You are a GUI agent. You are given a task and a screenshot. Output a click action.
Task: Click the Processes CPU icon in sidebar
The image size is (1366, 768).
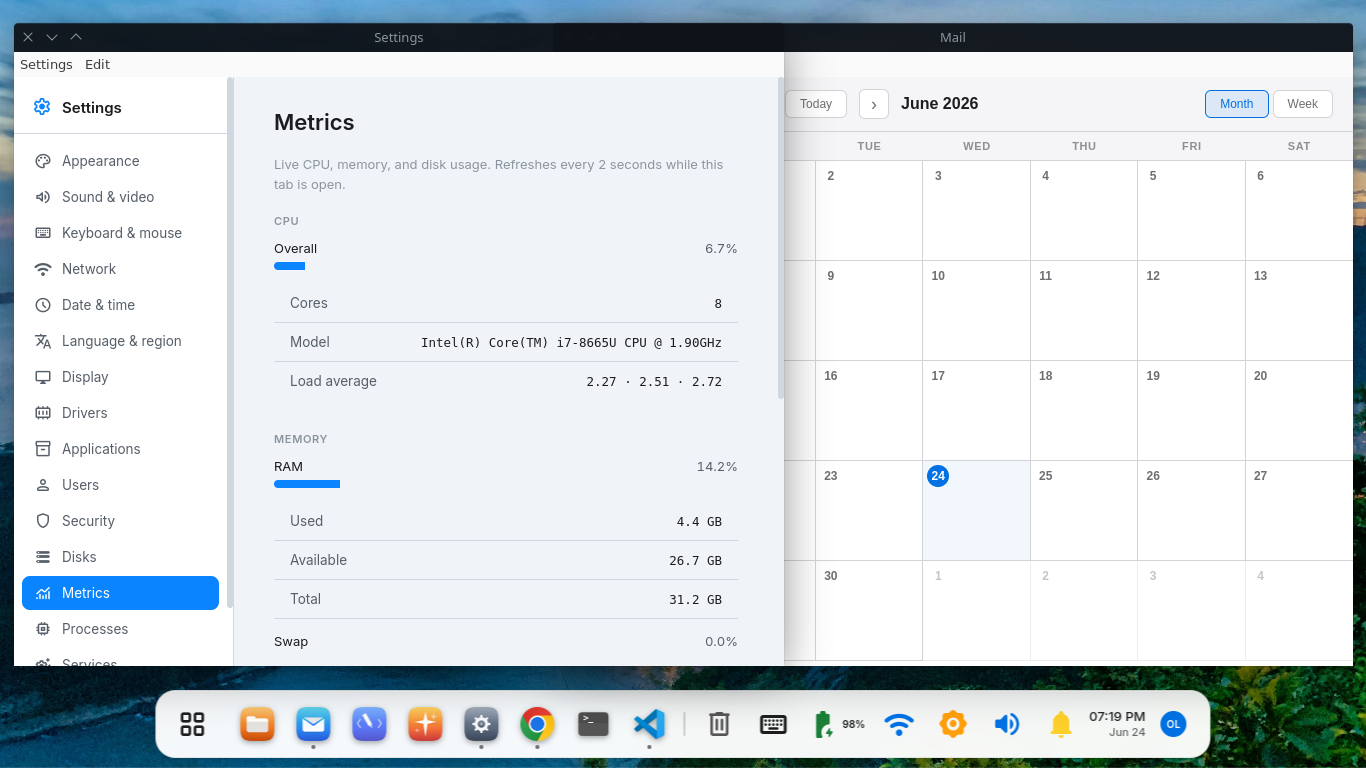43,629
